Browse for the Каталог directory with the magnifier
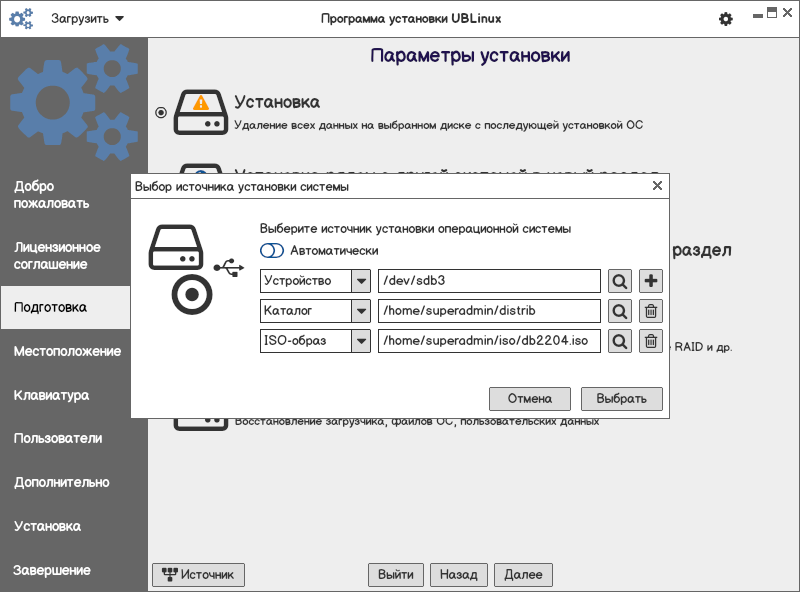This screenshot has width=800, height=592. pyautogui.click(x=619, y=311)
